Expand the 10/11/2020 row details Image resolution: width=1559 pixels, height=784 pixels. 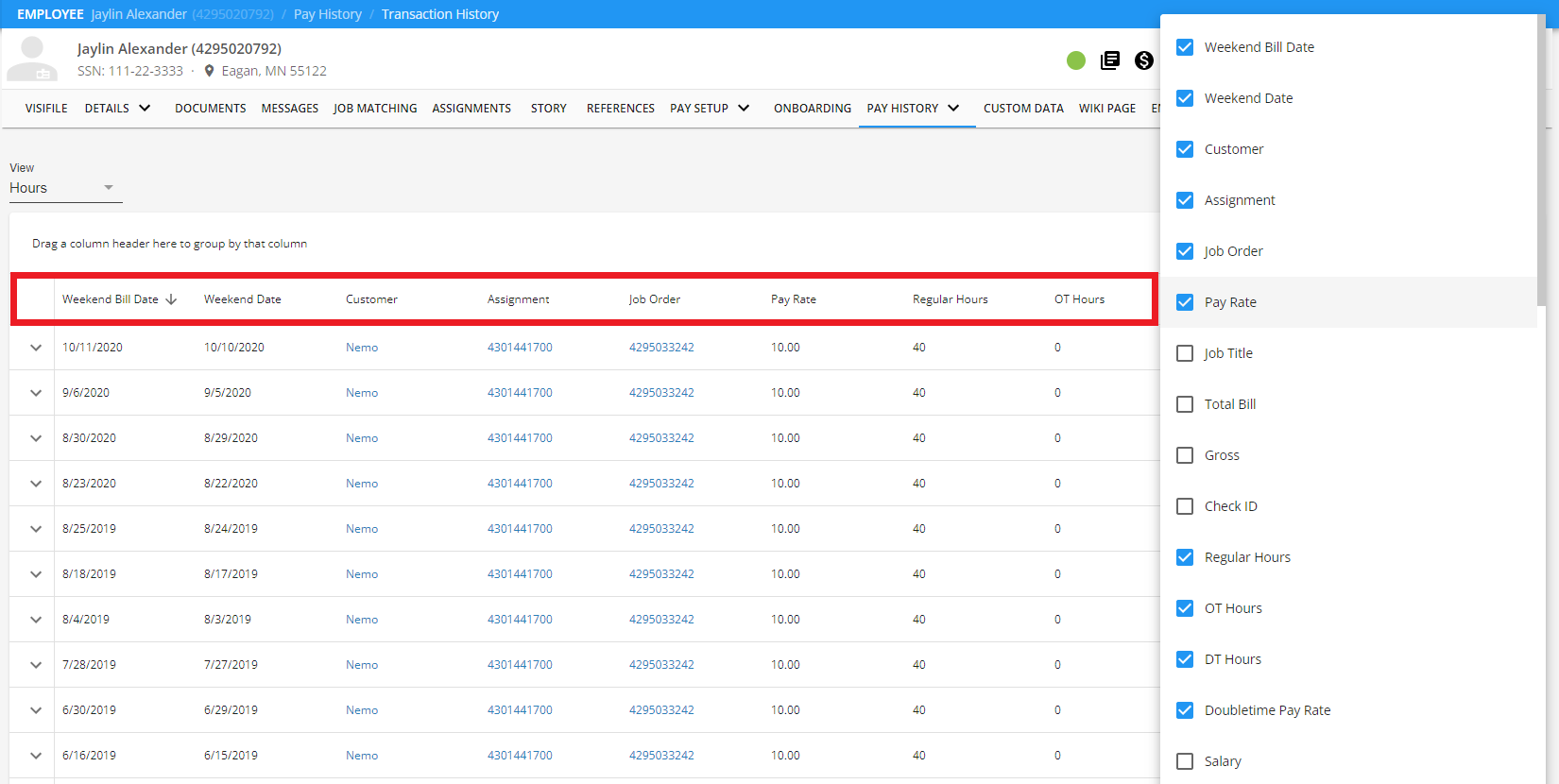pyautogui.click(x=36, y=348)
